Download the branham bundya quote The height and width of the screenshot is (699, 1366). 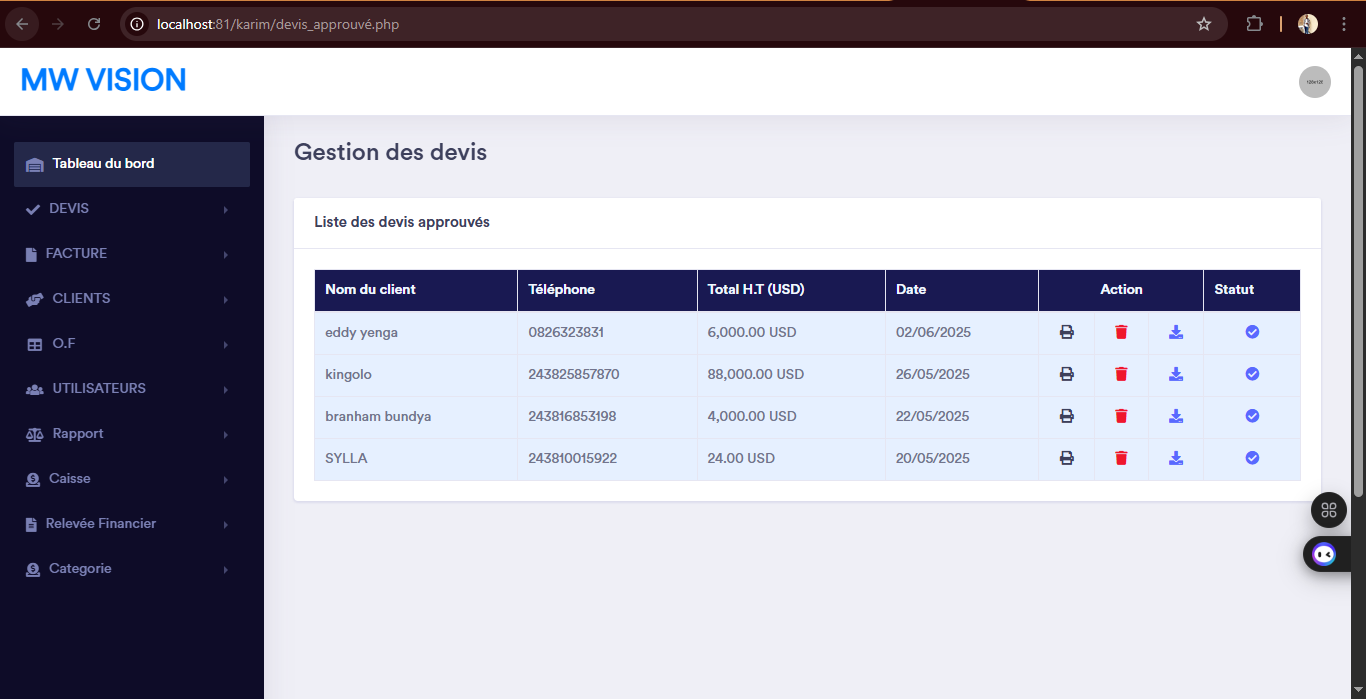1176,416
